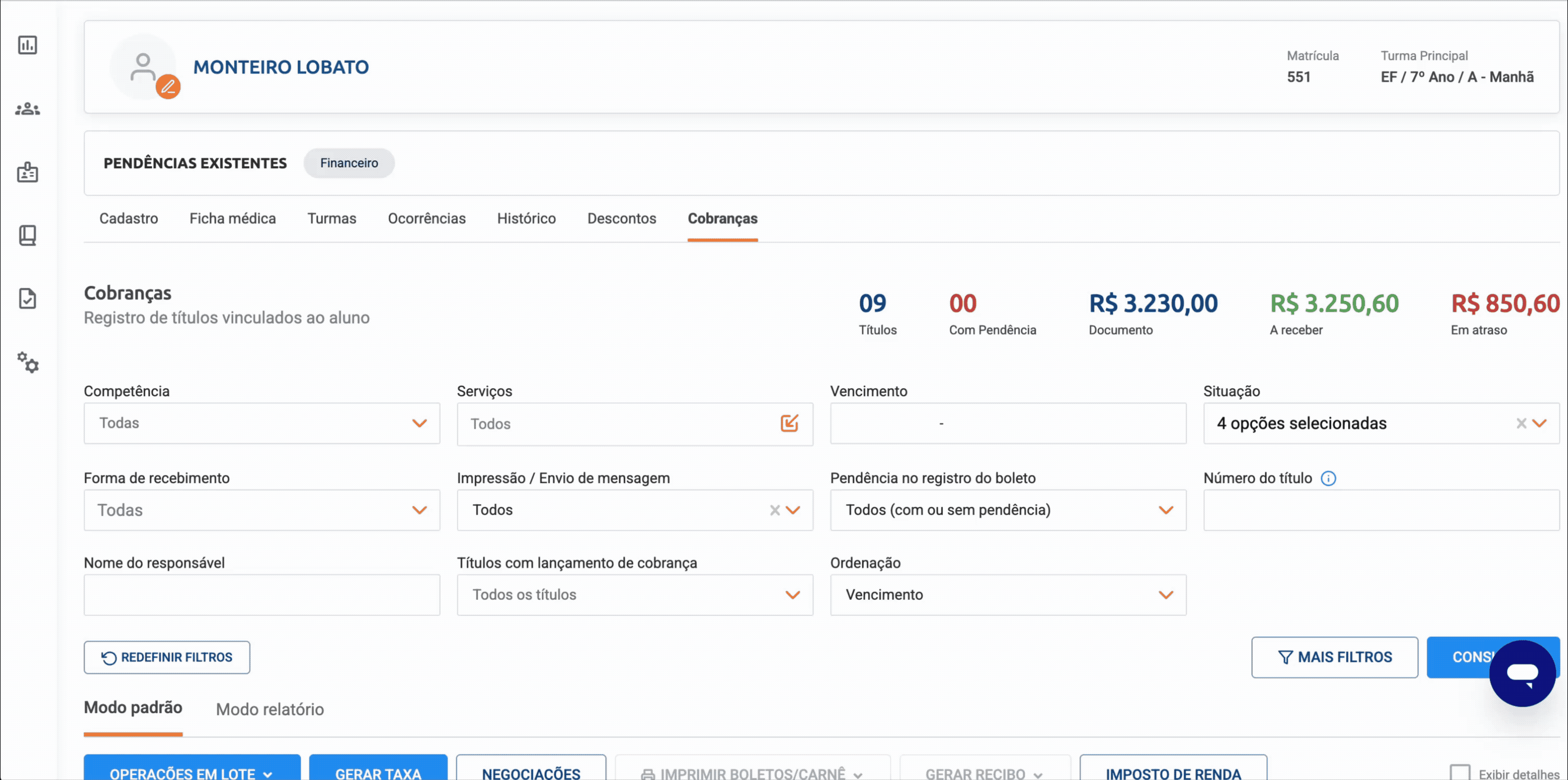This screenshot has height=780, width=1568.
Task: Click the Mais filtros button
Action: tap(1334, 657)
